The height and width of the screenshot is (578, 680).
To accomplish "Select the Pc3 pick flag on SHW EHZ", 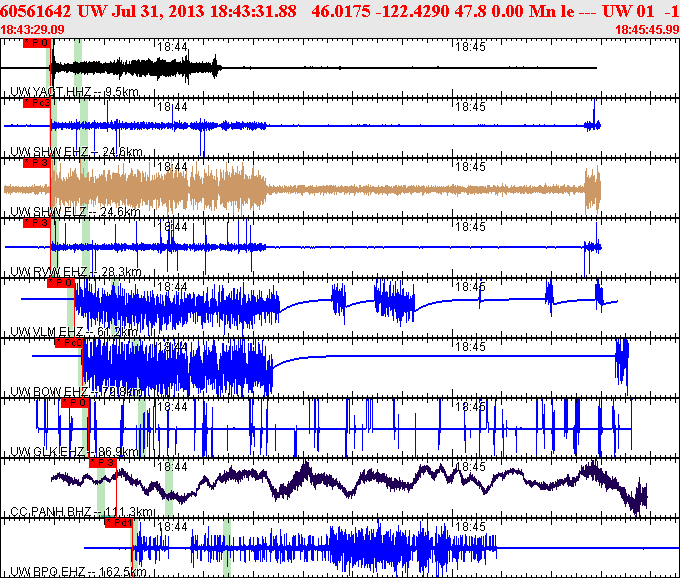I will [x=35, y=103].
